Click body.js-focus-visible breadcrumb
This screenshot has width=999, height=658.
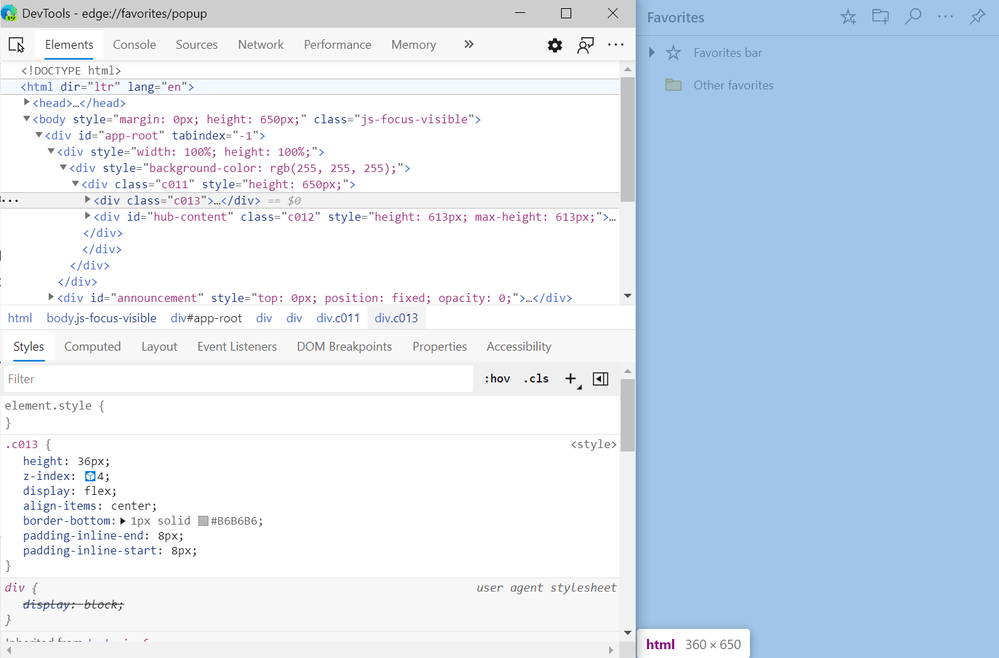tap(101, 318)
